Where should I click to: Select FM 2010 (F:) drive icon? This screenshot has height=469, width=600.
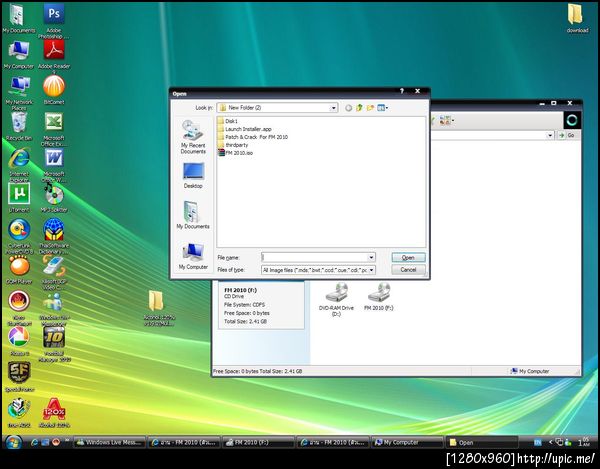pos(378,296)
